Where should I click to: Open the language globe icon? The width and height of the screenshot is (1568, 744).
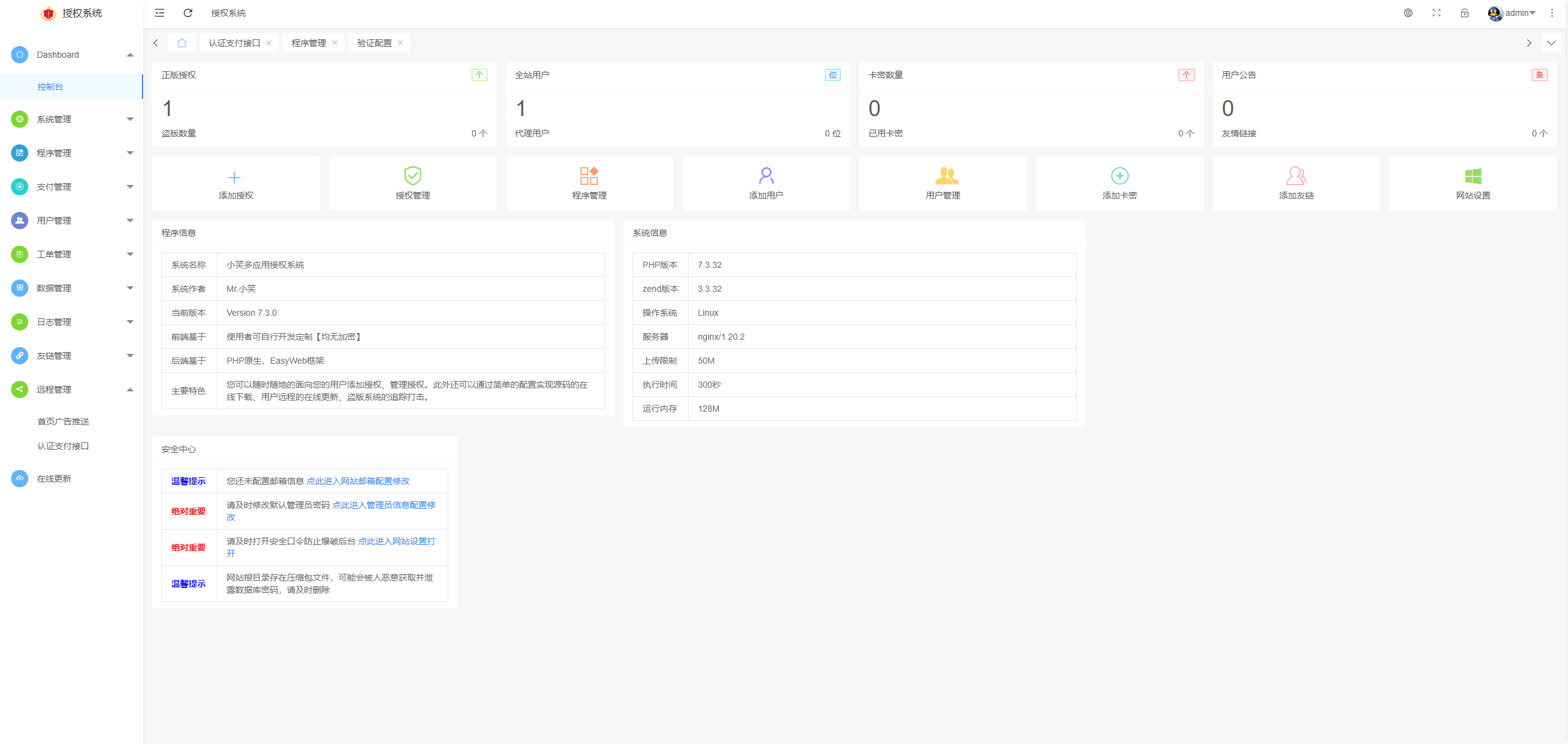pos(1408,13)
